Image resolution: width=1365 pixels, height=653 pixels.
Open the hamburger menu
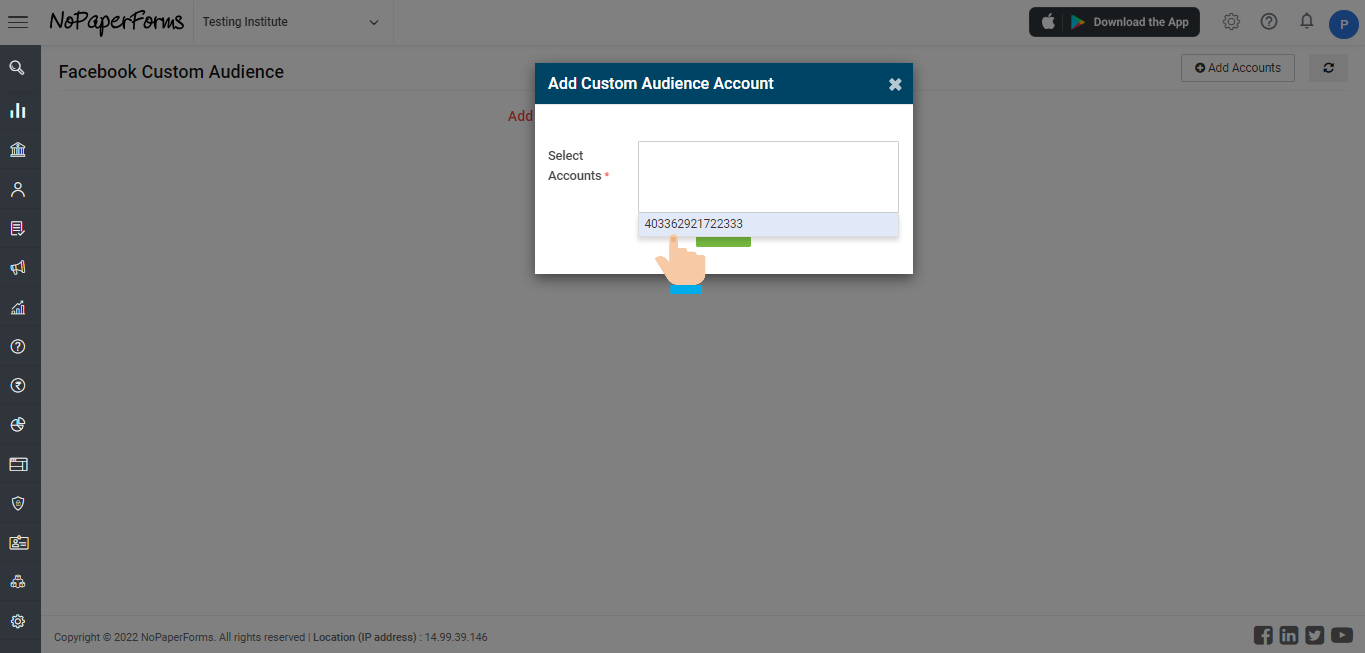(x=18, y=22)
